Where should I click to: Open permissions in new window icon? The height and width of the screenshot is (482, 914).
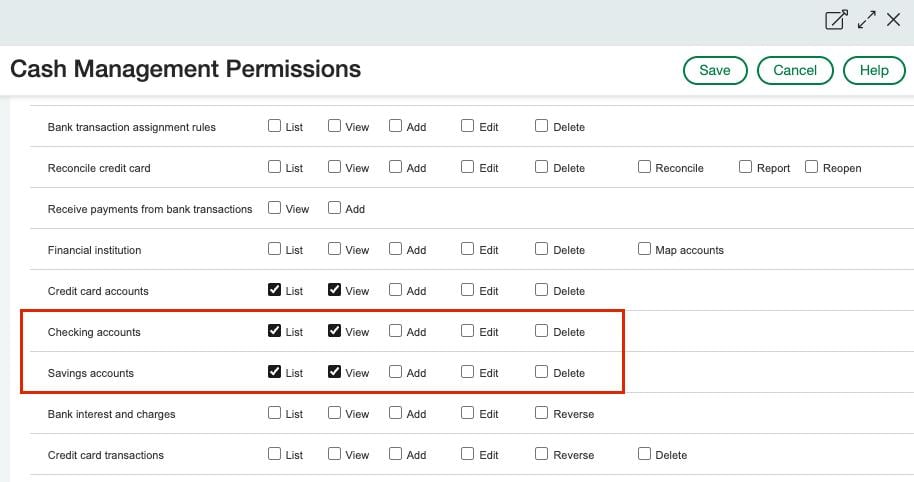(x=836, y=20)
